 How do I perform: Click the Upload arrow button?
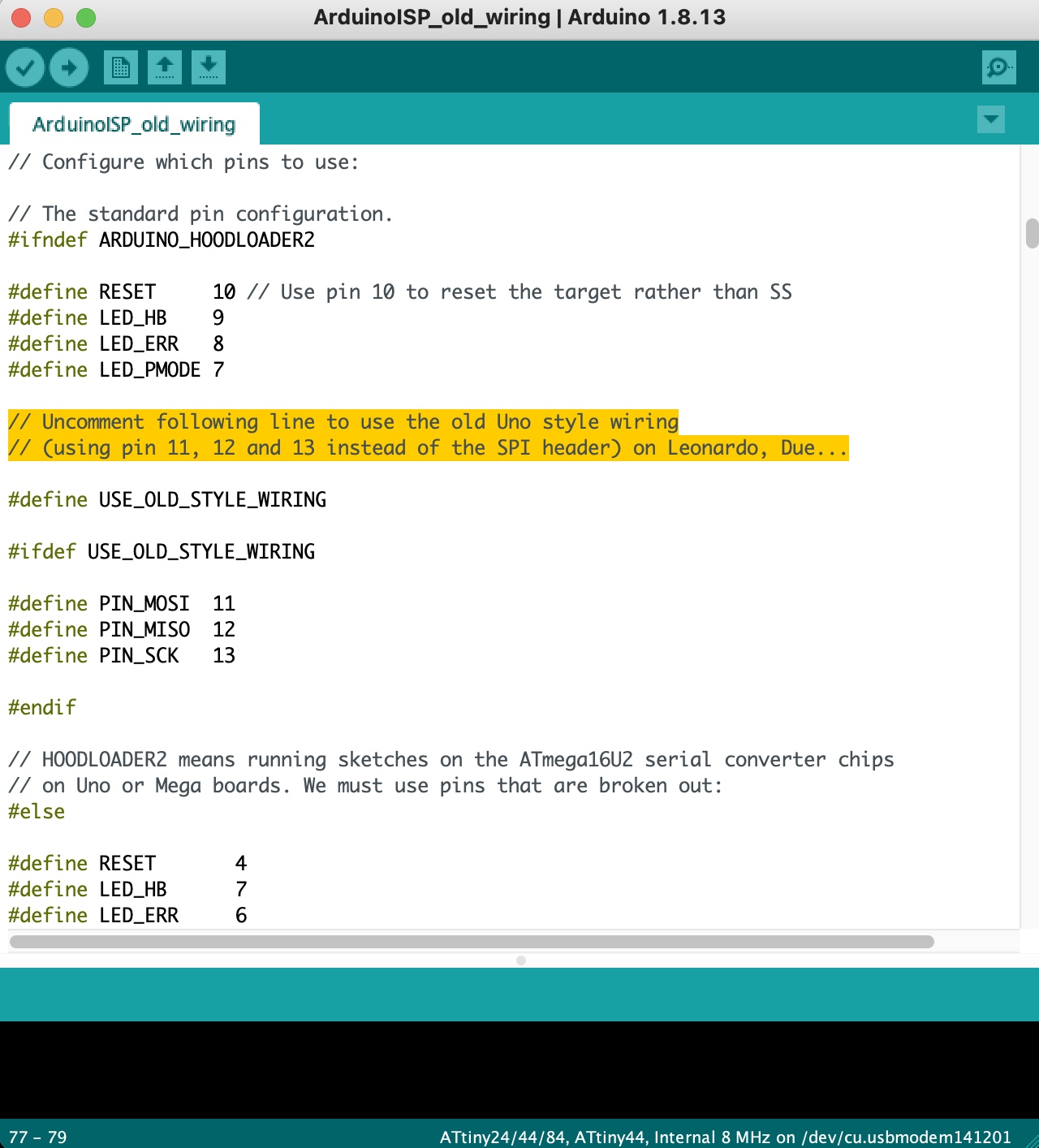(69, 67)
